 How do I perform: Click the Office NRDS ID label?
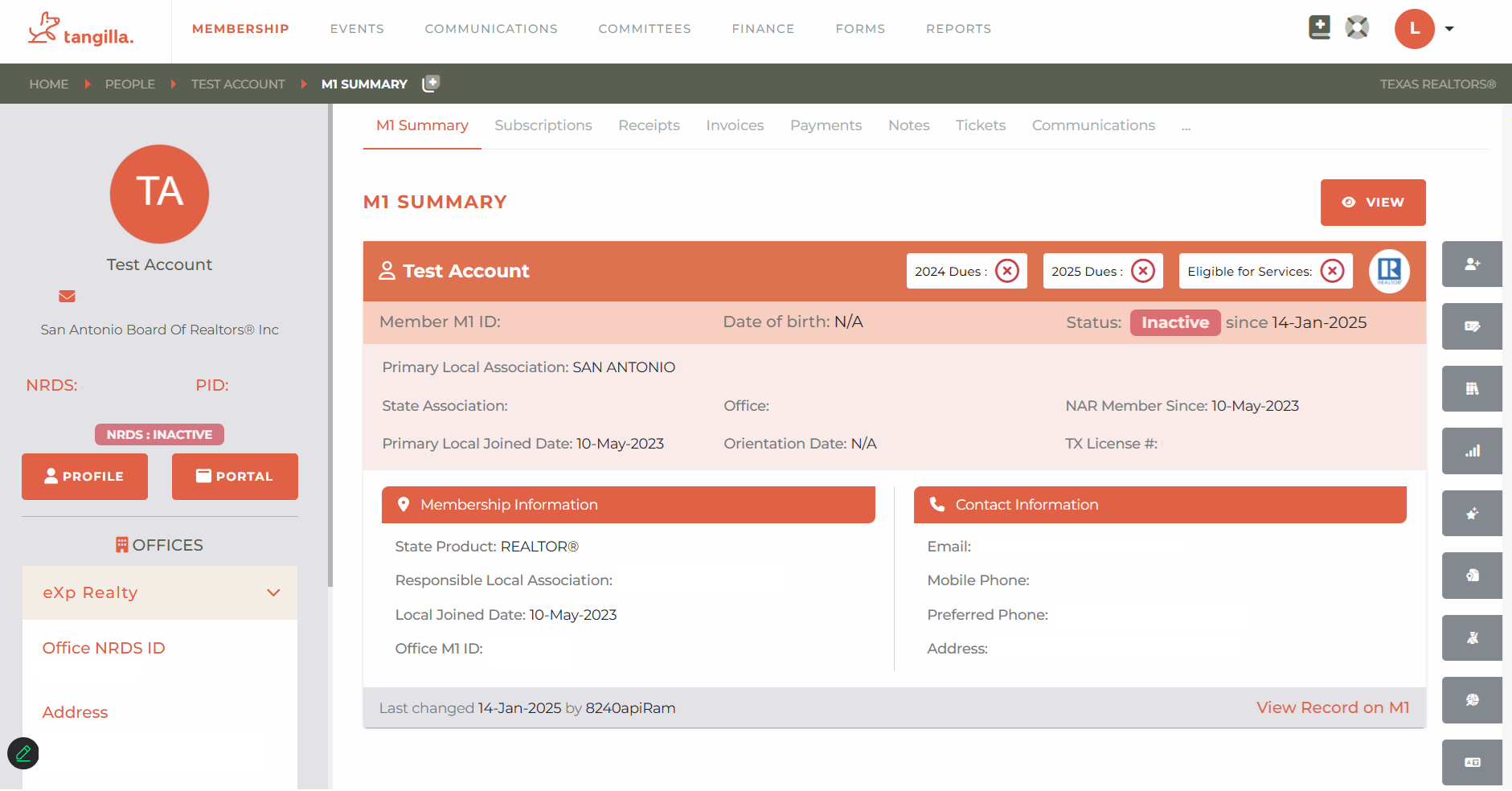[x=104, y=648]
